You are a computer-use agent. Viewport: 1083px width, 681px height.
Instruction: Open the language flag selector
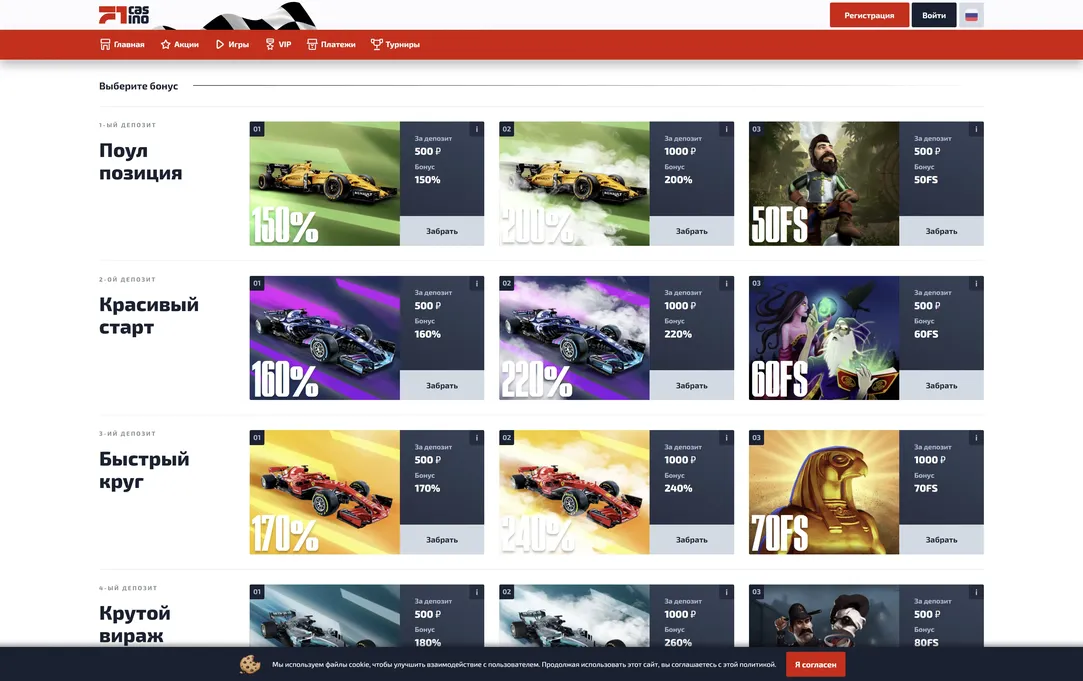(x=970, y=15)
